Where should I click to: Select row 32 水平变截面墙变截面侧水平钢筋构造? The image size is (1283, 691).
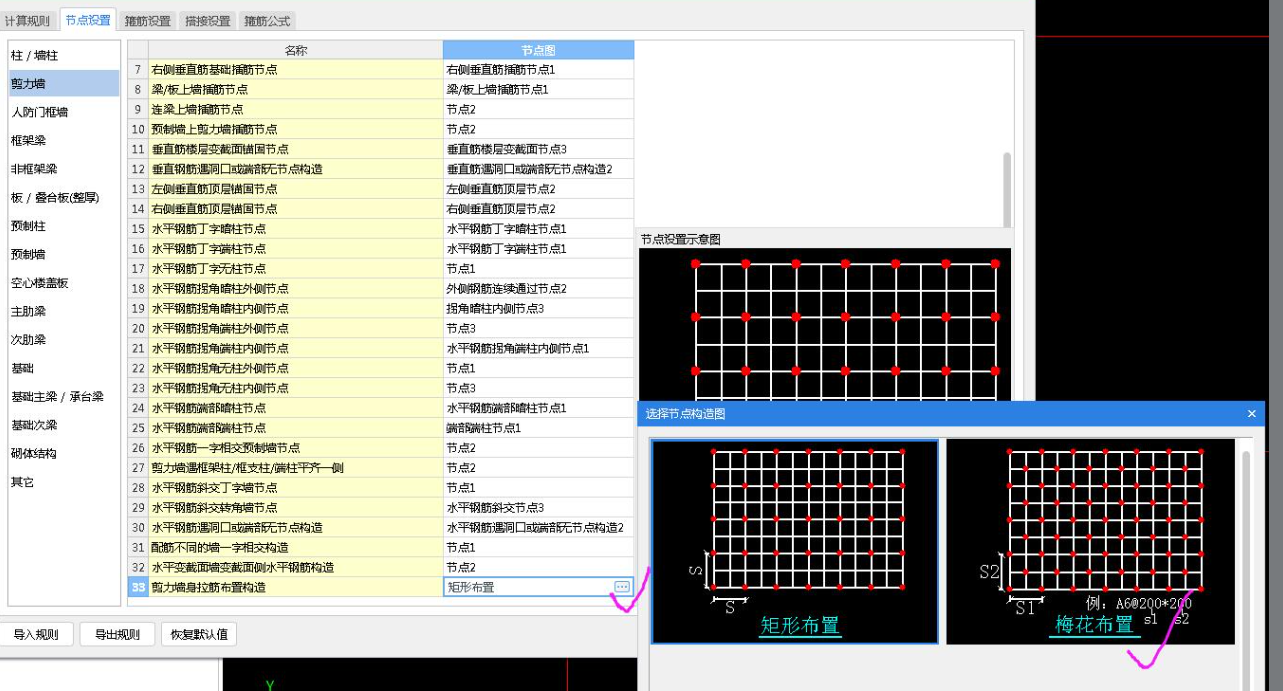coord(296,567)
